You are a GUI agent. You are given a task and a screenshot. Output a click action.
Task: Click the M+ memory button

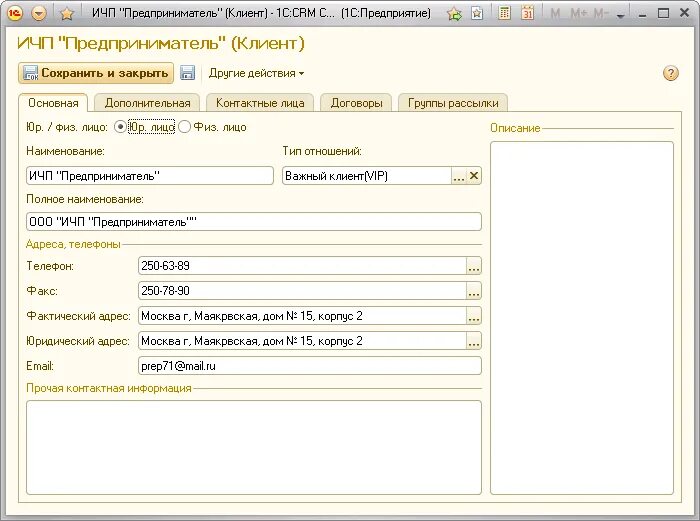coord(579,14)
